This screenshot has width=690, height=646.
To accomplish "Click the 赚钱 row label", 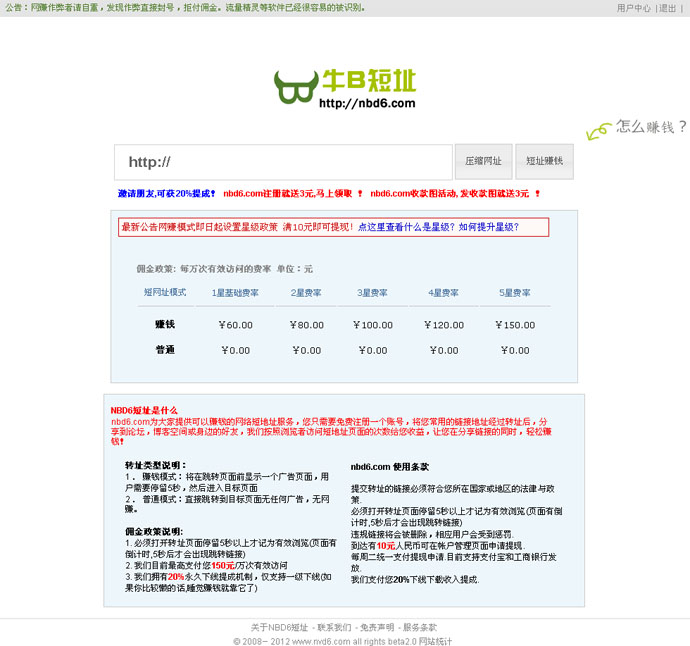I will 165,324.
